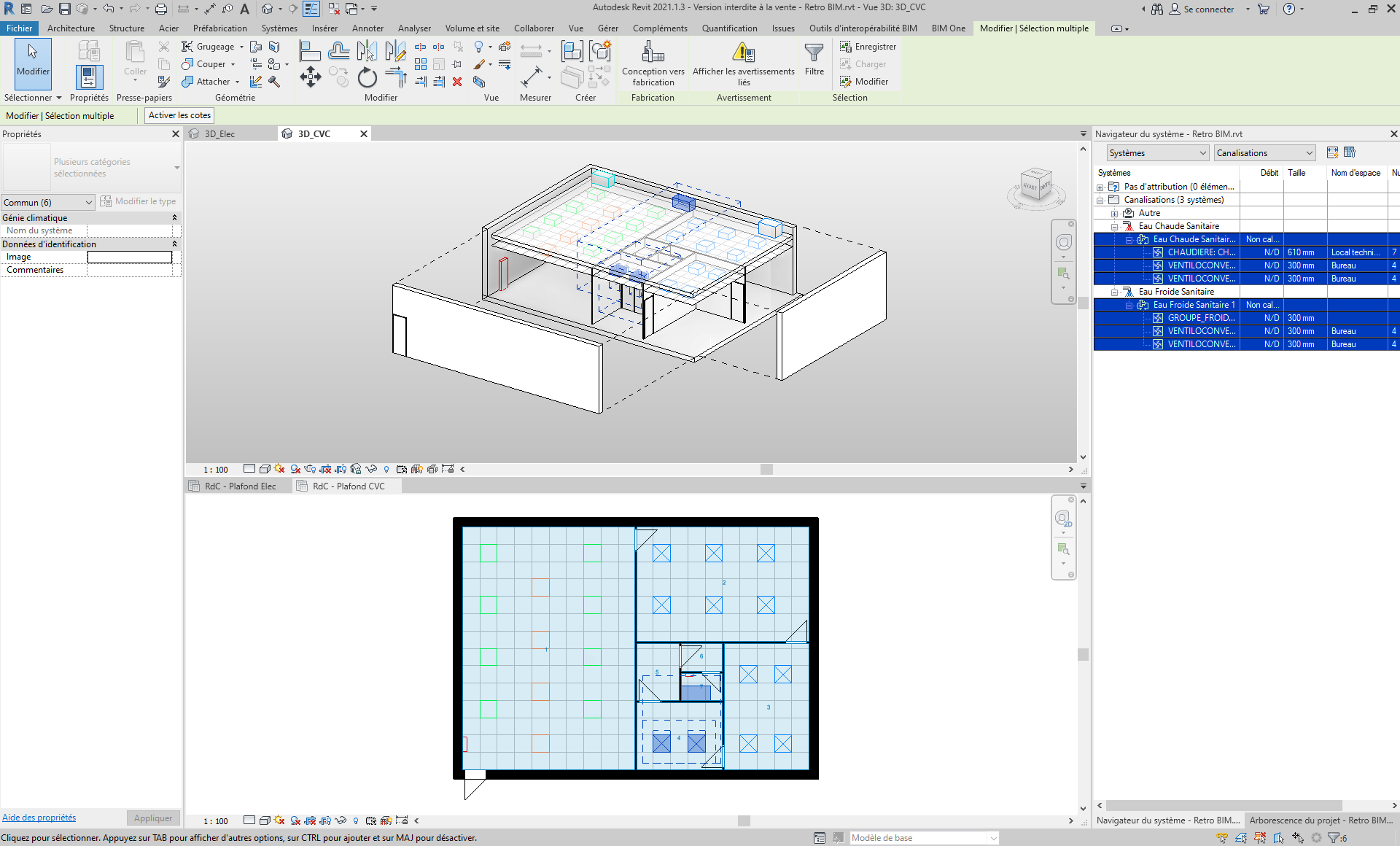Select the Move tool icon
This screenshot has width=1400, height=846.
coord(311,77)
